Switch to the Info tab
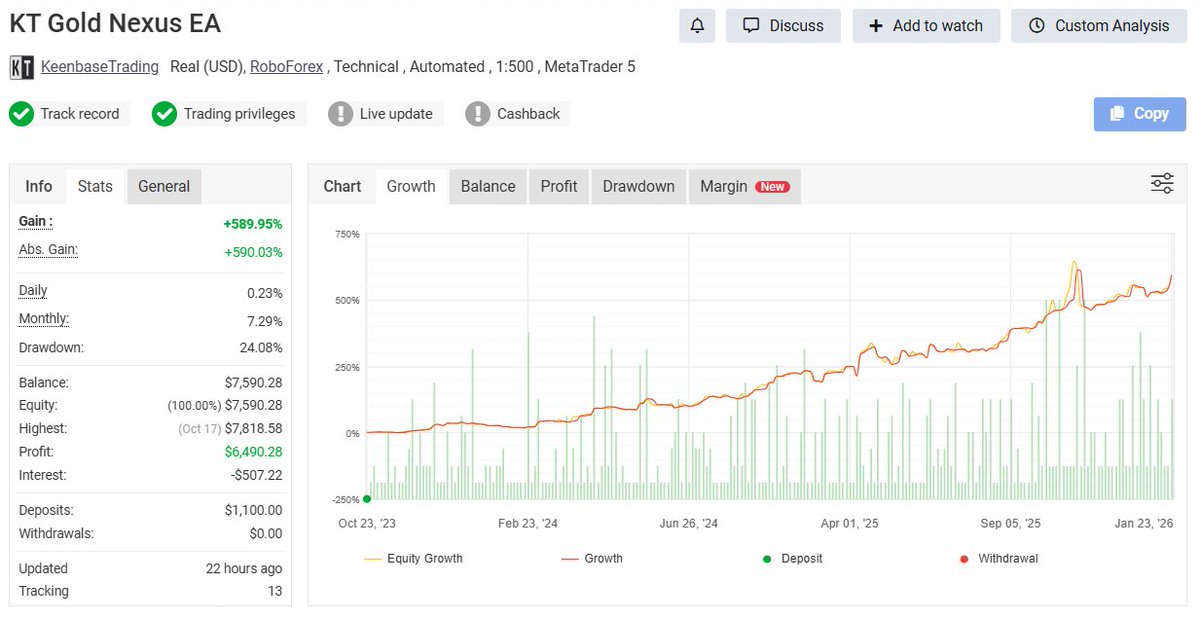Screen dimensions: 1200x619 point(39,186)
